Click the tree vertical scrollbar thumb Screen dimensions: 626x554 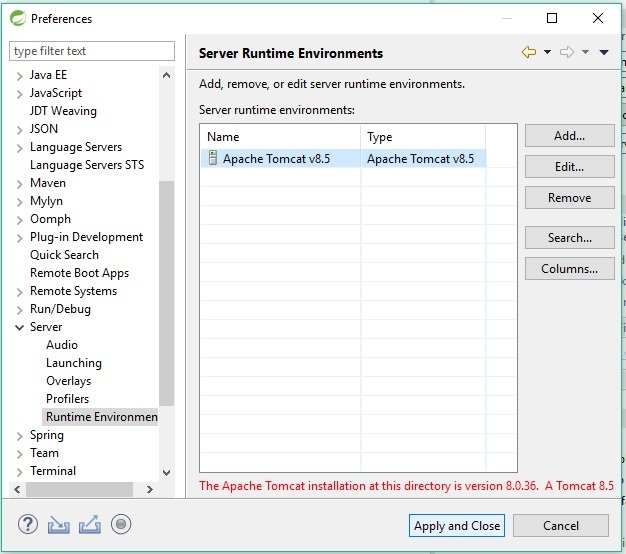[x=166, y=293]
